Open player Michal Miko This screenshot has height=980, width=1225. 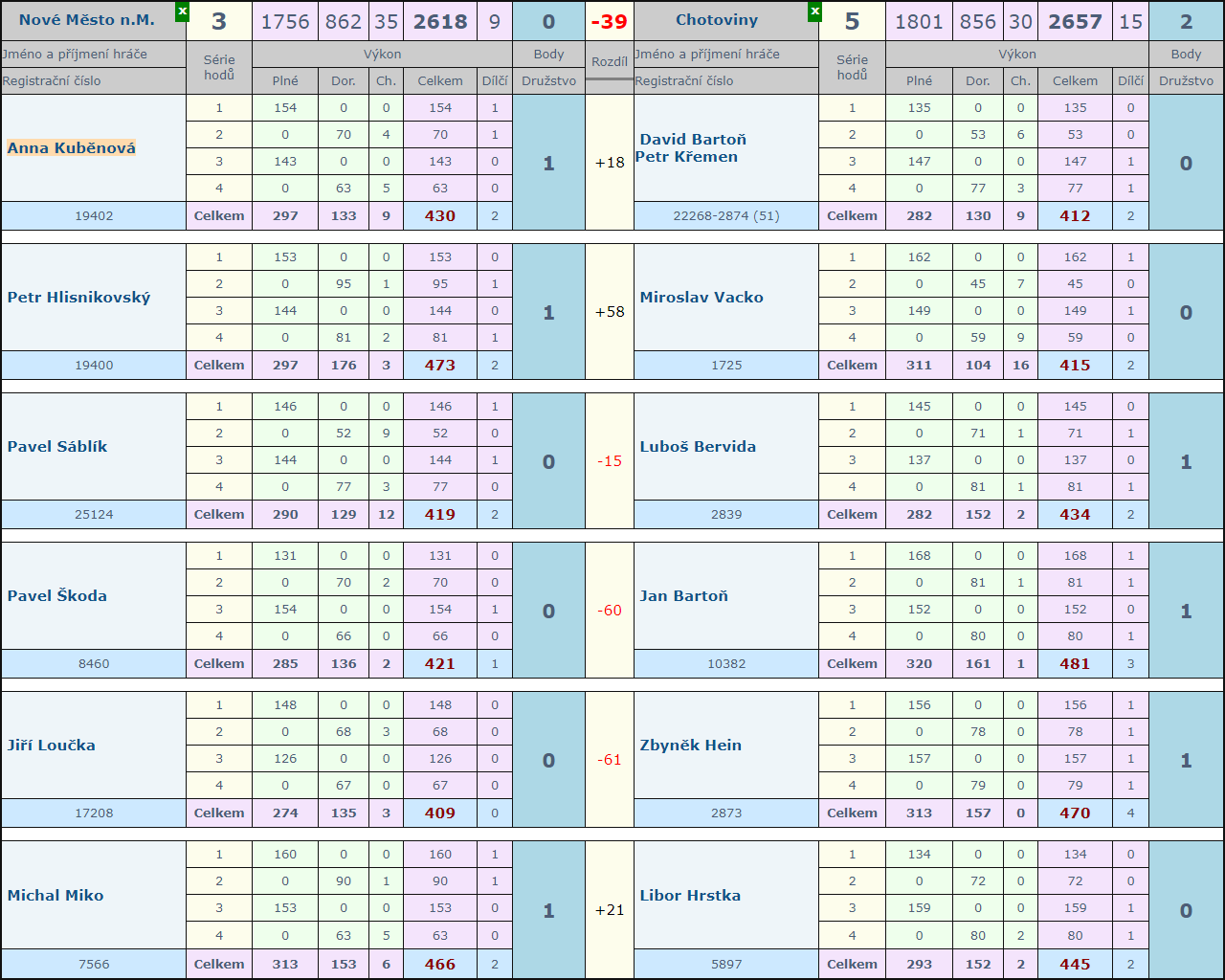[56, 896]
